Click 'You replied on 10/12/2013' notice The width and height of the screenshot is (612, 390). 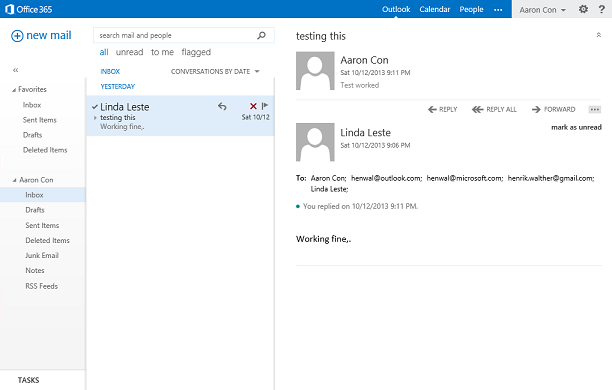coord(360,206)
